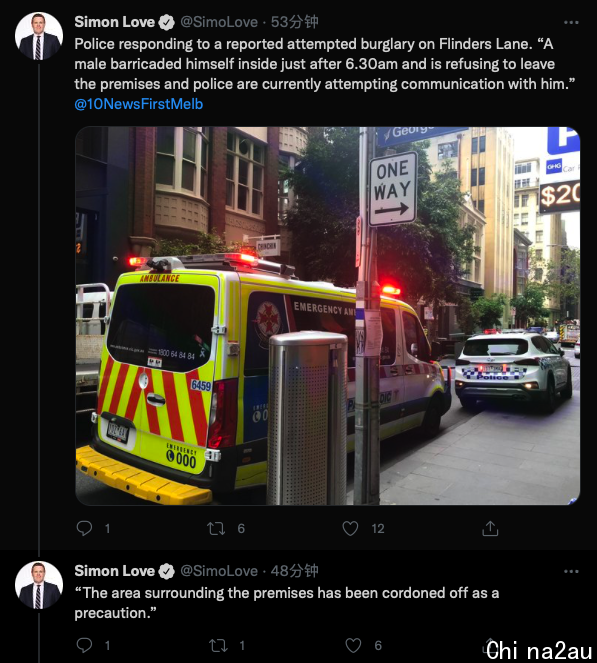Reply to the cordoned off tweet

[84, 645]
